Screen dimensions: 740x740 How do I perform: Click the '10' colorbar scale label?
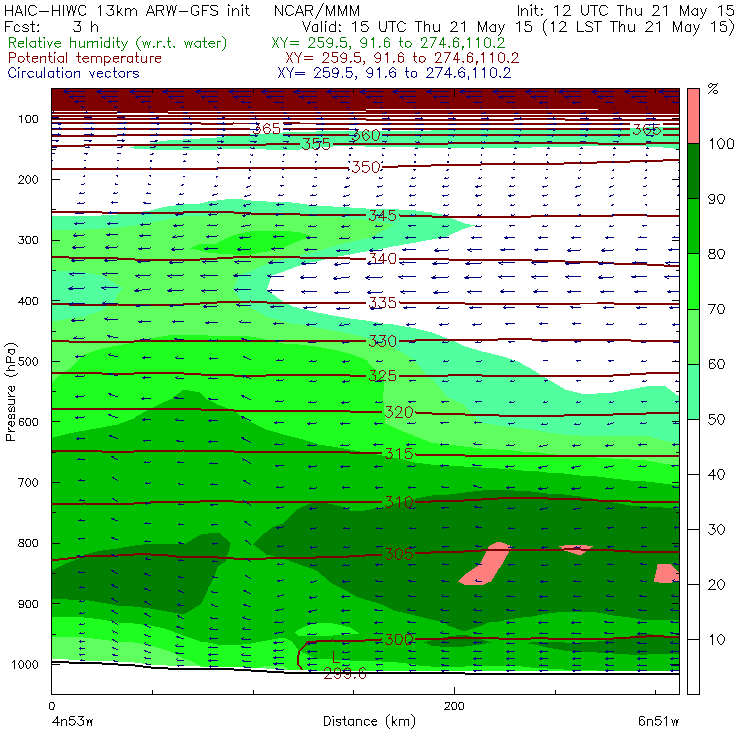click(x=716, y=639)
